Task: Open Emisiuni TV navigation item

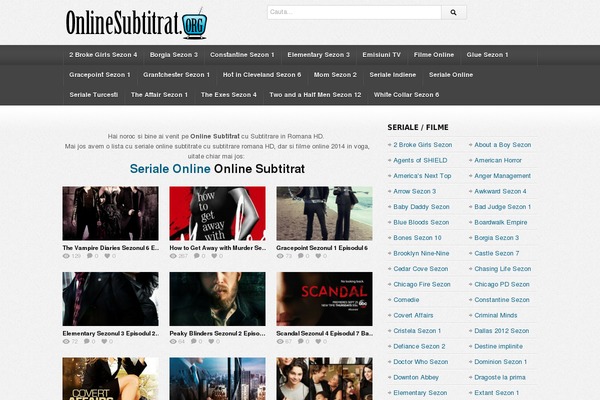Action: (382, 55)
